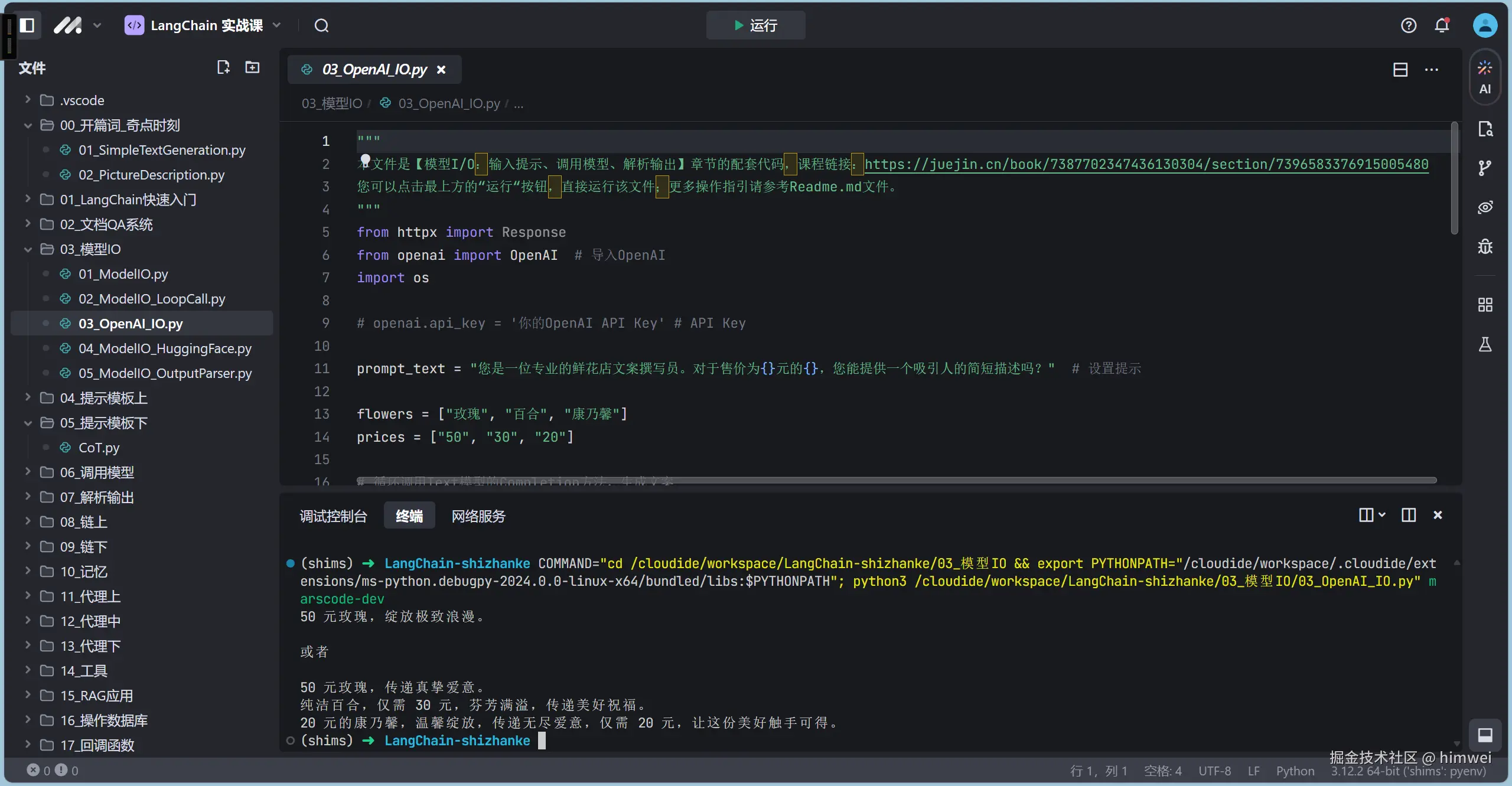The height and width of the screenshot is (786, 1512).
Task: Switch to the 调试控制台 tab
Action: [x=333, y=516]
